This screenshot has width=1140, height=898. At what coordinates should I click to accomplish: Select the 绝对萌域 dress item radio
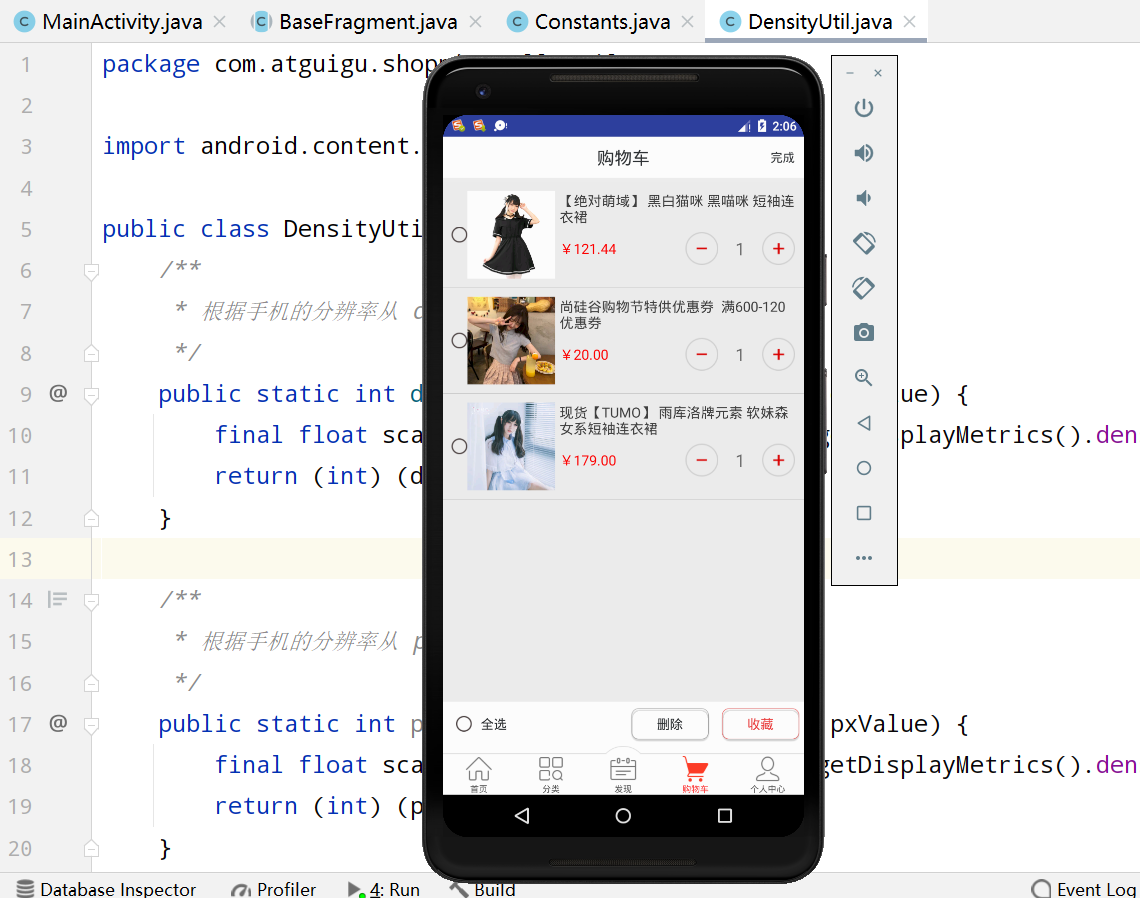point(459,235)
